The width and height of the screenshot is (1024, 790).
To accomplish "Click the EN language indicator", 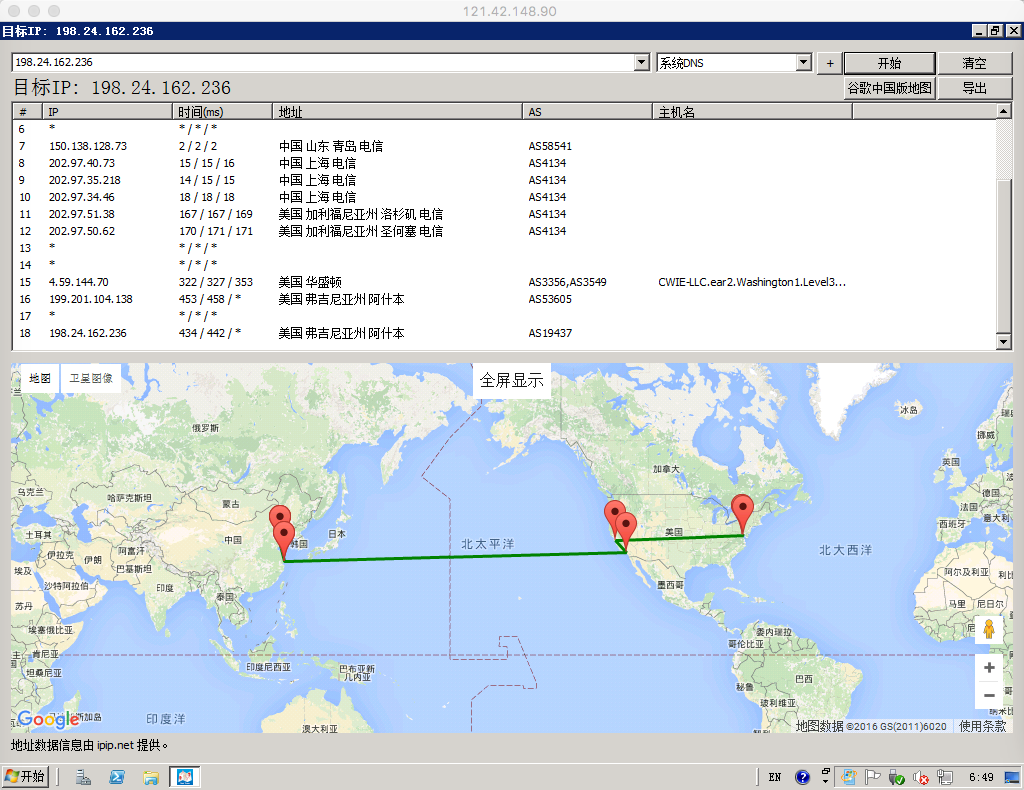I will (x=775, y=777).
